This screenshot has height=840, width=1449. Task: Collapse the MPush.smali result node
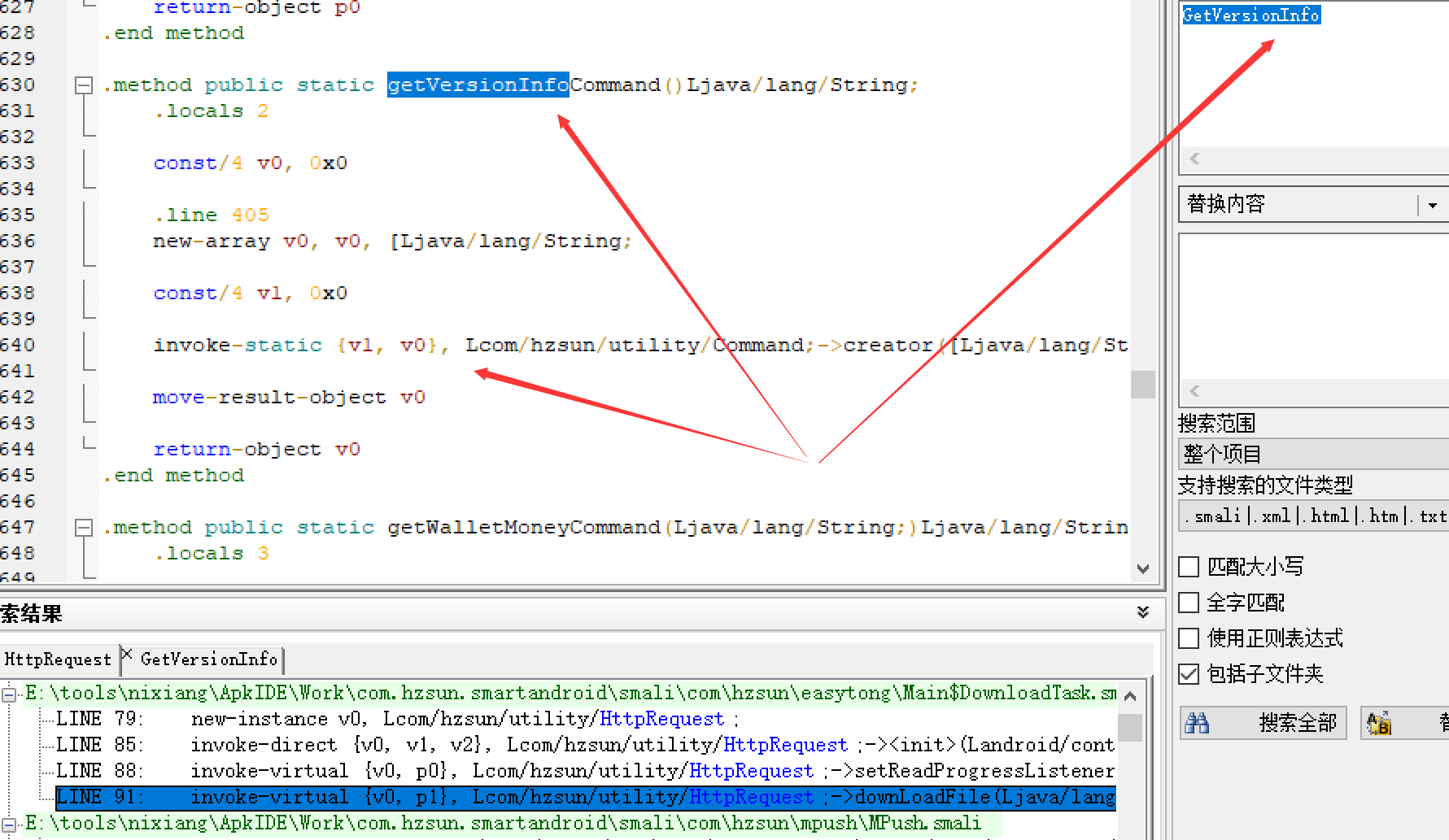pos(9,824)
